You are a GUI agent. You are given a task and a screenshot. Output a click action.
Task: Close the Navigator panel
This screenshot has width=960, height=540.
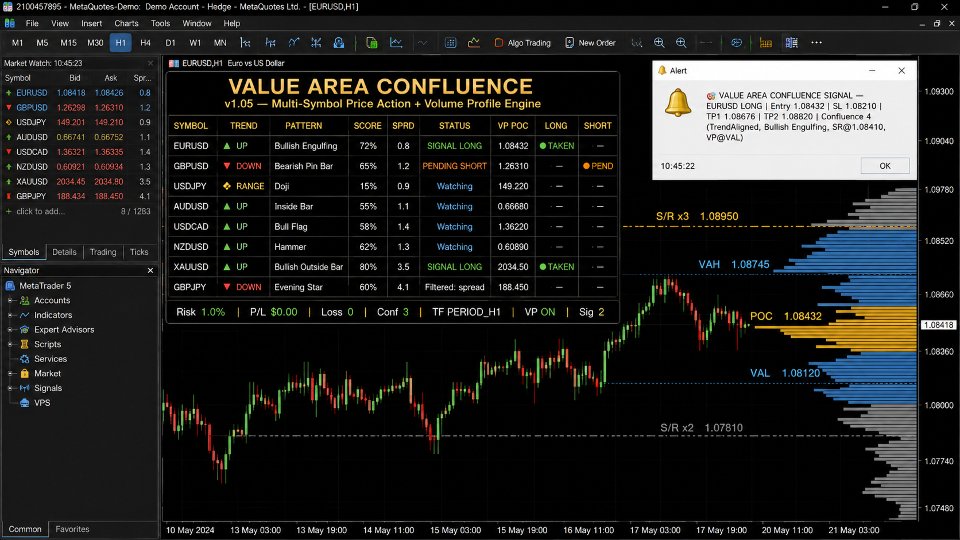pos(151,270)
